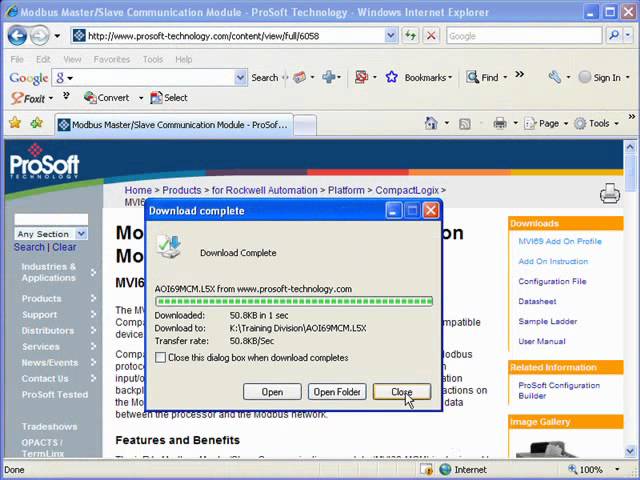Open the blank new tab button

[x=305, y=125]
